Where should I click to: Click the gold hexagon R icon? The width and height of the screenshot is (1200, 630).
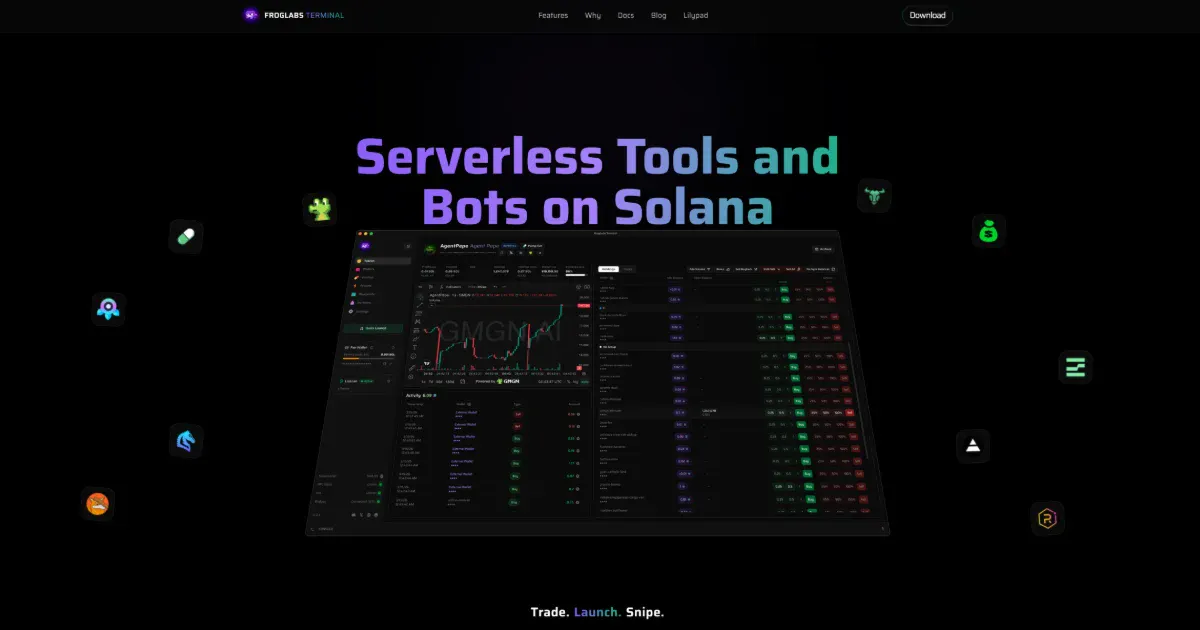pyautogui.click(x=1048, y=518)
